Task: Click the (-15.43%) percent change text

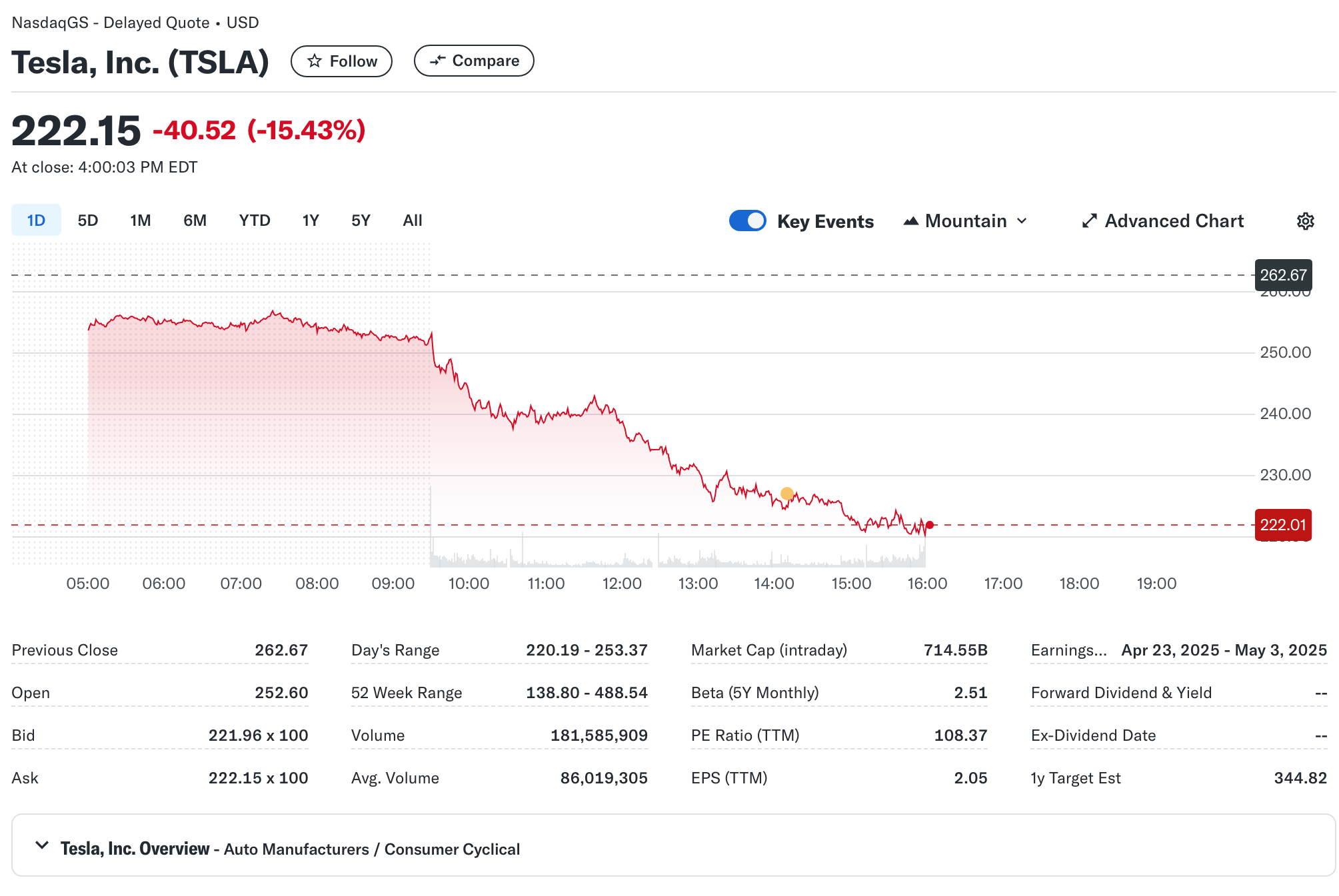Action: [x=306, y=130]
